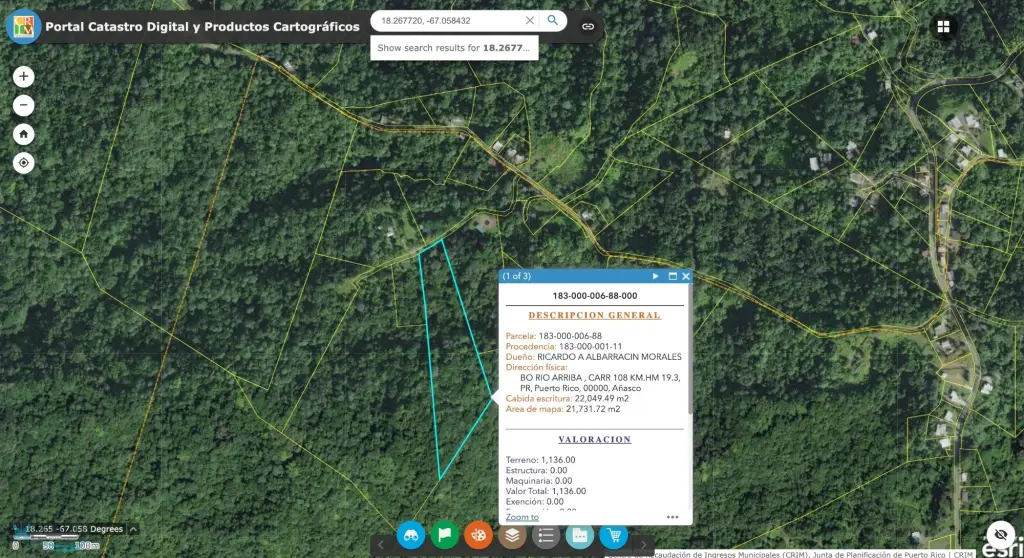The width and height of the screenshot is (1024, 558).
Task: Activate the my location button
Action: tap(24, 162)
